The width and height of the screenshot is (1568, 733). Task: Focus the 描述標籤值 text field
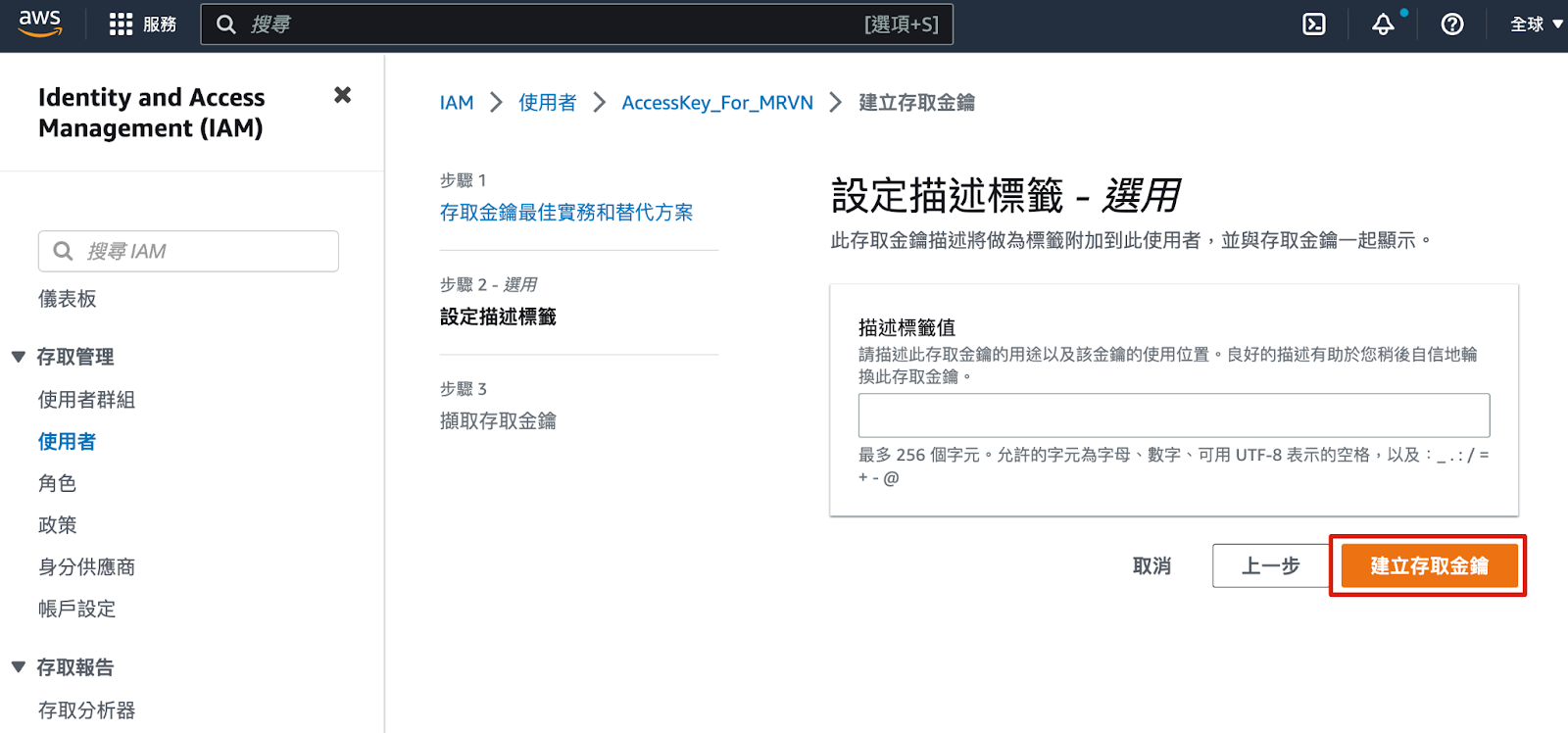(1173, 415)
